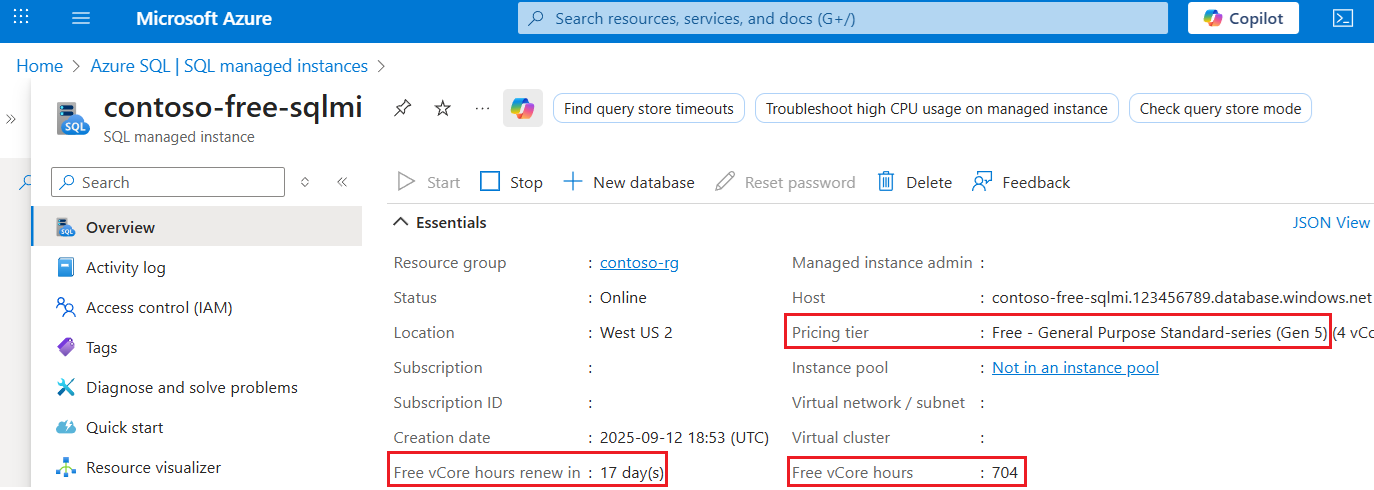Open Cloud Shell from the top bar
1374x490 pixels.
(1343, 19)
